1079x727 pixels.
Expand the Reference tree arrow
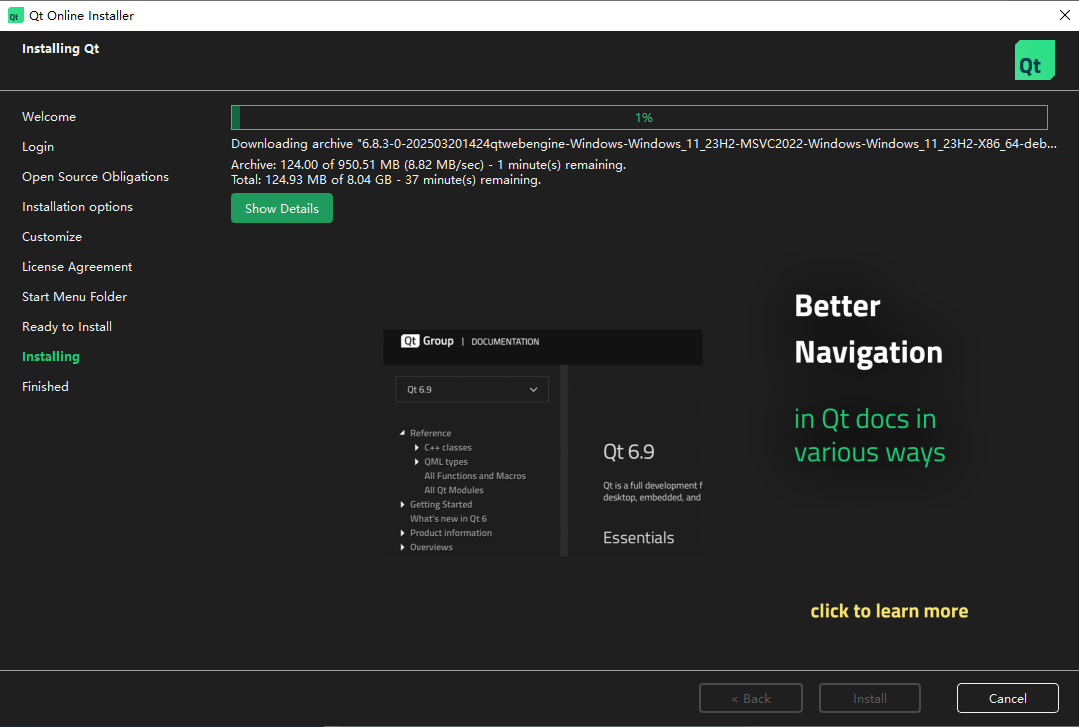pos(403,433)
